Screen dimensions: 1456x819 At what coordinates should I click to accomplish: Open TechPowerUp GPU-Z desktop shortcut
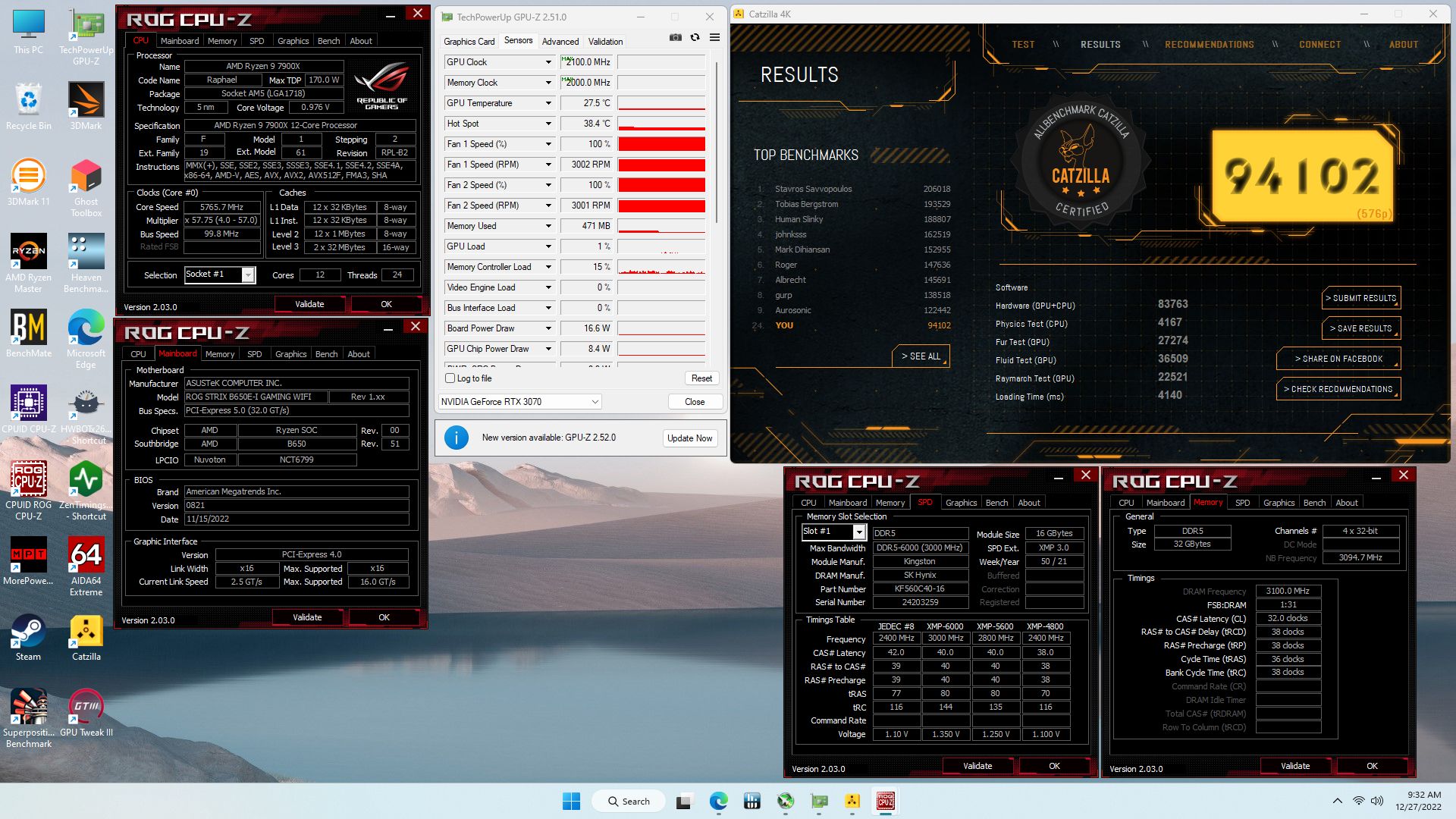coord(86,37)
